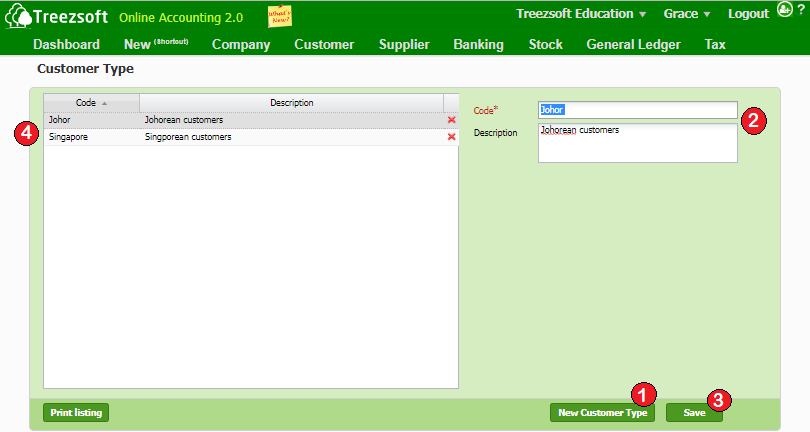Go to the Banking menu

click(x=478, y=45)
